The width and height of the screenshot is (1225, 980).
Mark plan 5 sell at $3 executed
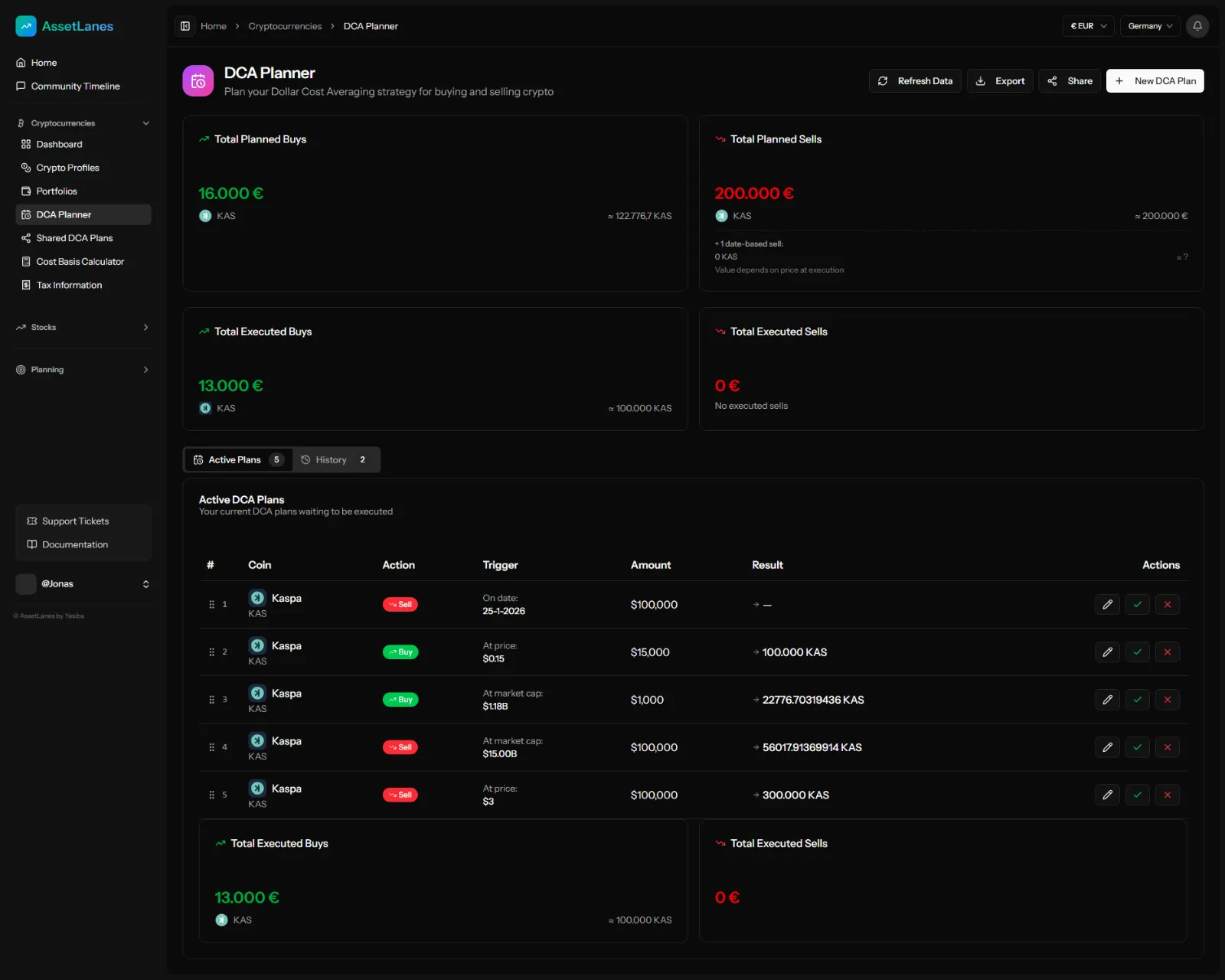(1138, 795)
